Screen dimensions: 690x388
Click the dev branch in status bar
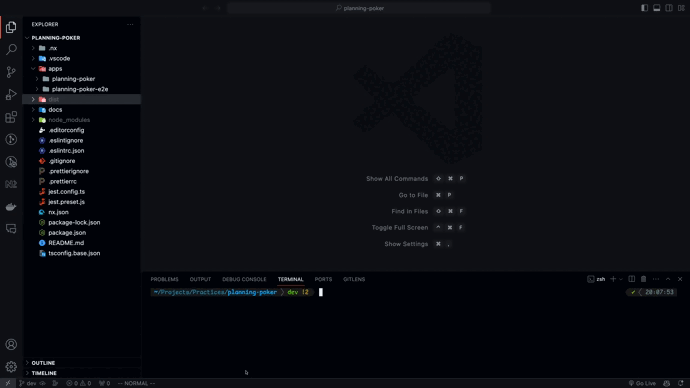27,383
